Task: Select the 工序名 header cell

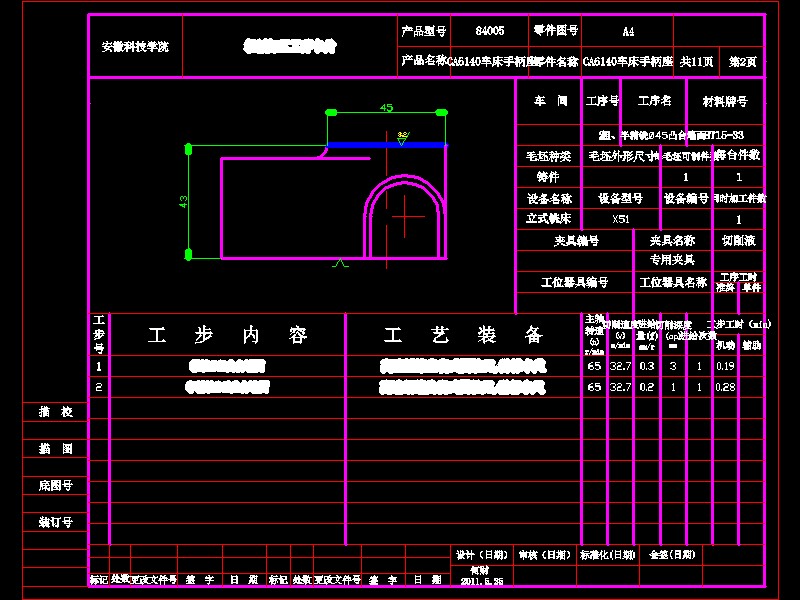Action: coord(655,101)
